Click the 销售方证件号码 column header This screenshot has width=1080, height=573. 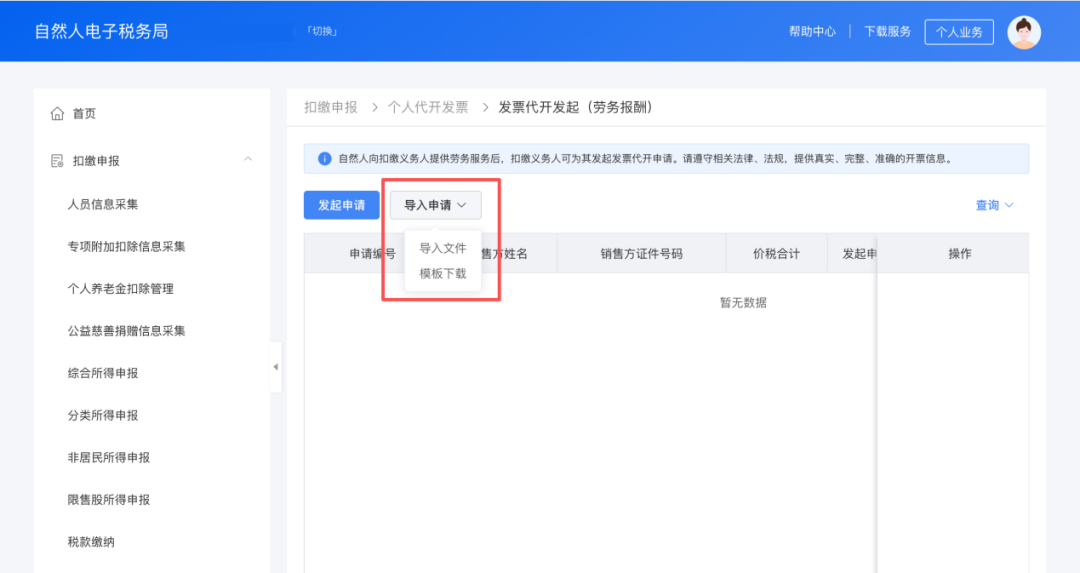click(x=641, y=253)
